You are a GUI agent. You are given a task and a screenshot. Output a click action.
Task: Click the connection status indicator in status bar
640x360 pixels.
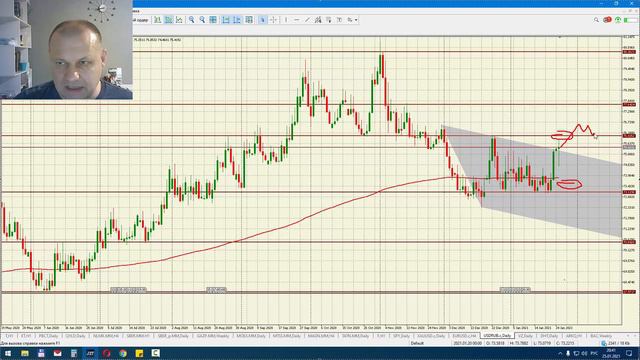pyautogui.click(x=617, y=343)
